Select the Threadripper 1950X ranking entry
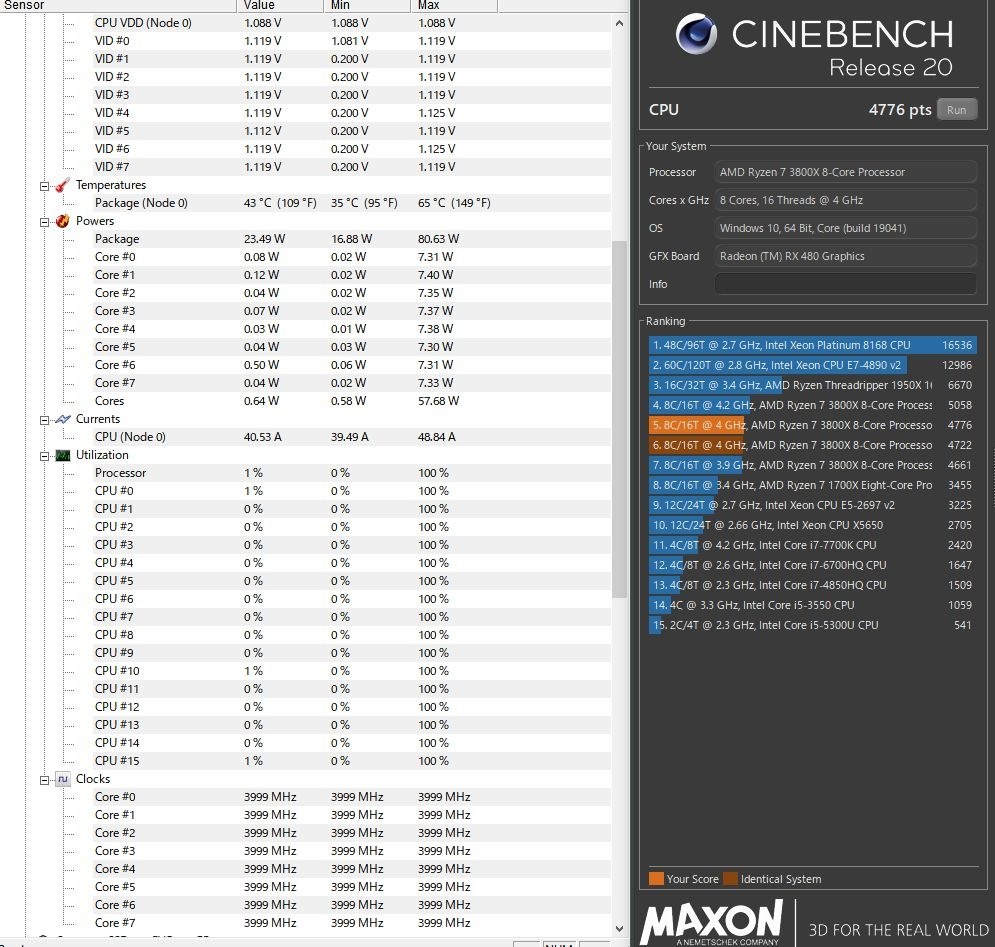Viewport: 995px width, 947px height. [x=812, y=385]
